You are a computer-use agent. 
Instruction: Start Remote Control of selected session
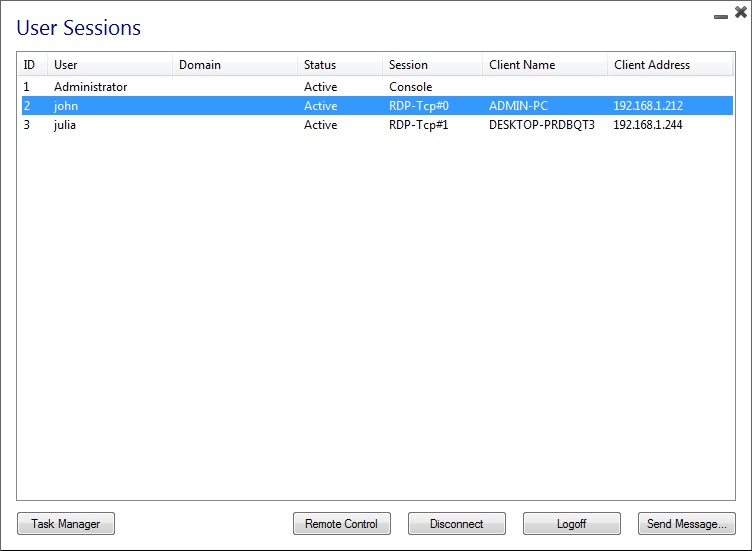[341, 523]
